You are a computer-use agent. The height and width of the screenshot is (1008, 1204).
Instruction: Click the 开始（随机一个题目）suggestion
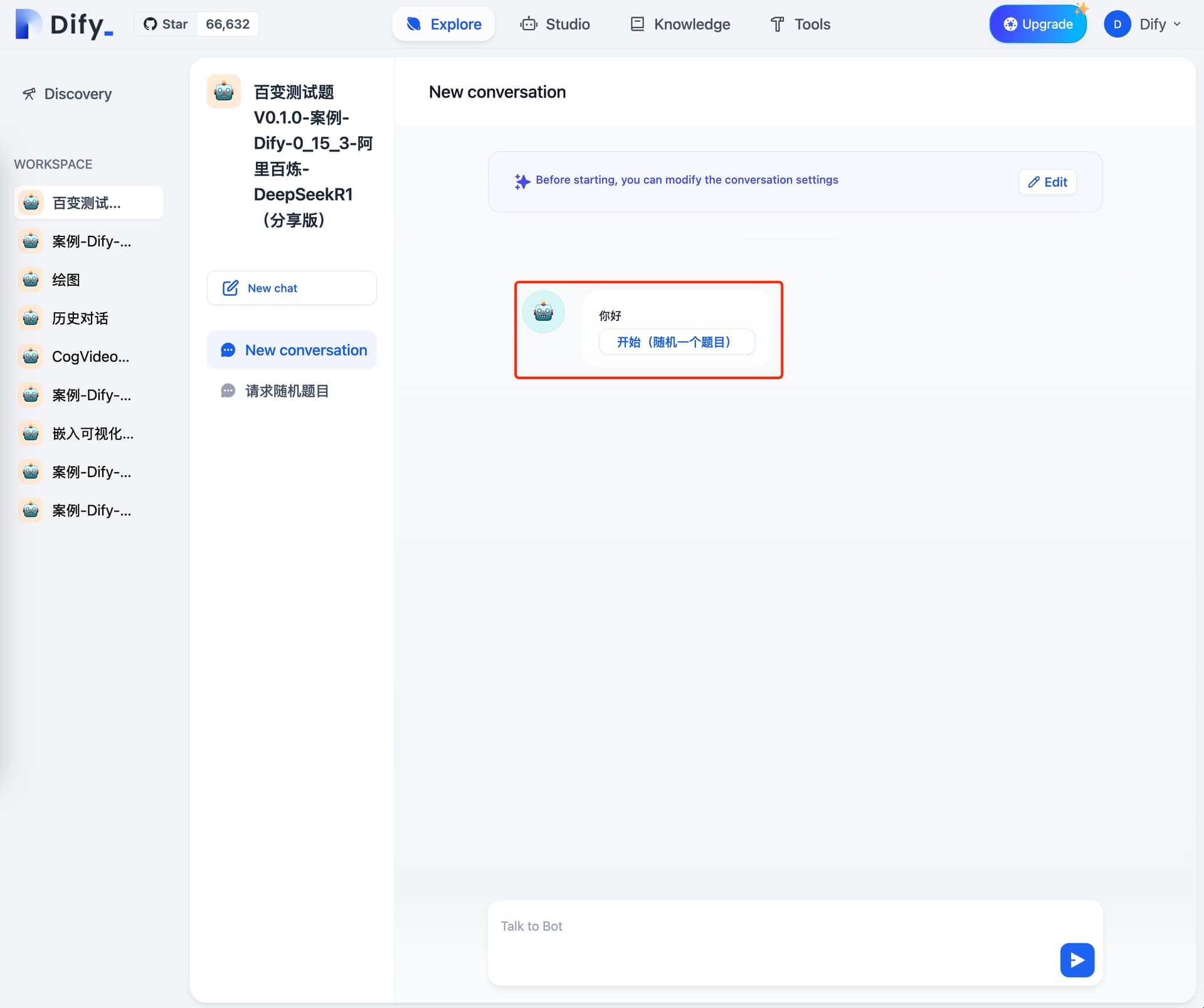tap(677, 342)
